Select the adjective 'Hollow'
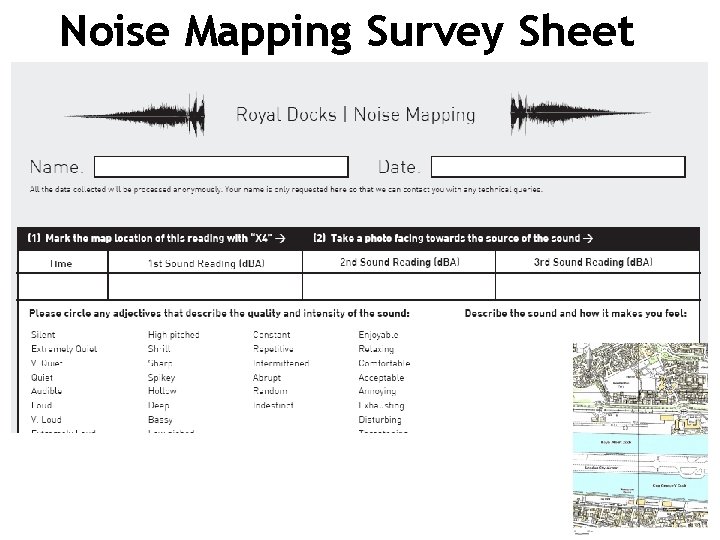The image size is (720, 540). click(x=162, y=391)
